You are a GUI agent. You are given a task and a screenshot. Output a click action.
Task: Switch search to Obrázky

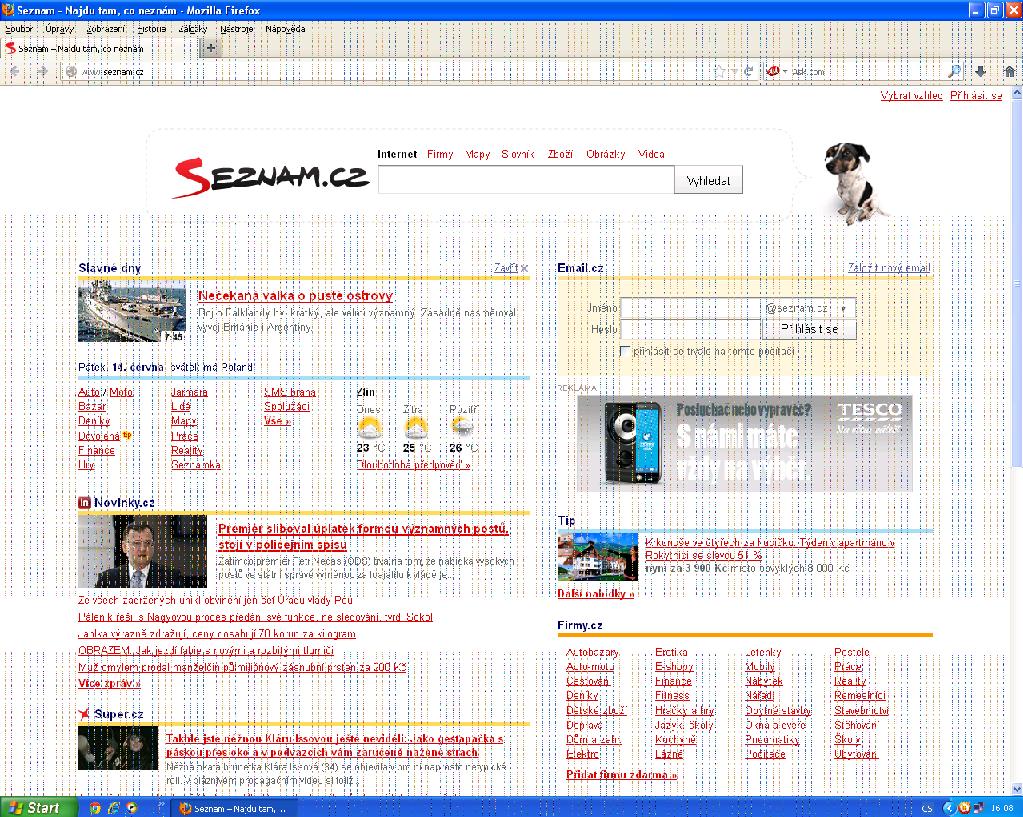tap(605, 154)
